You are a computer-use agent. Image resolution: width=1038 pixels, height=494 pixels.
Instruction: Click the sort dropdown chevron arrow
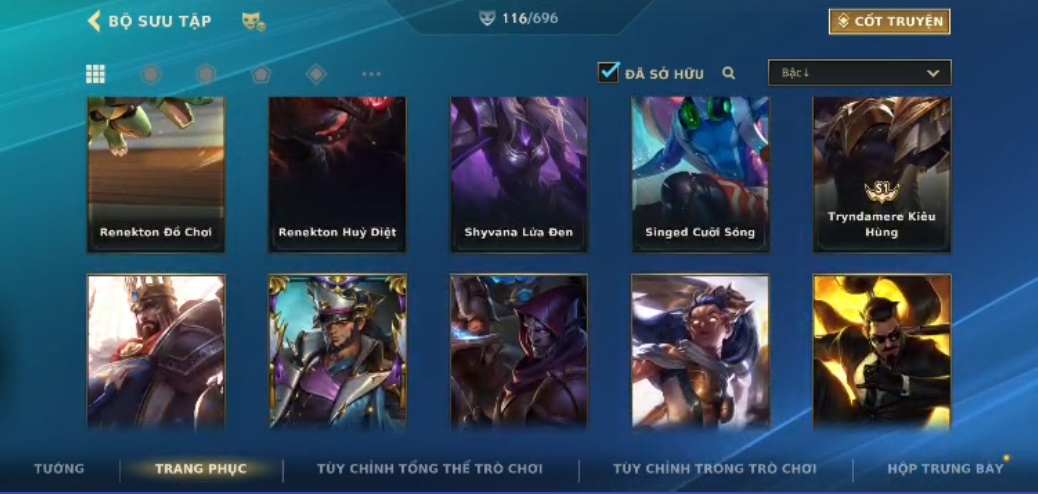[x=933, y=74]
